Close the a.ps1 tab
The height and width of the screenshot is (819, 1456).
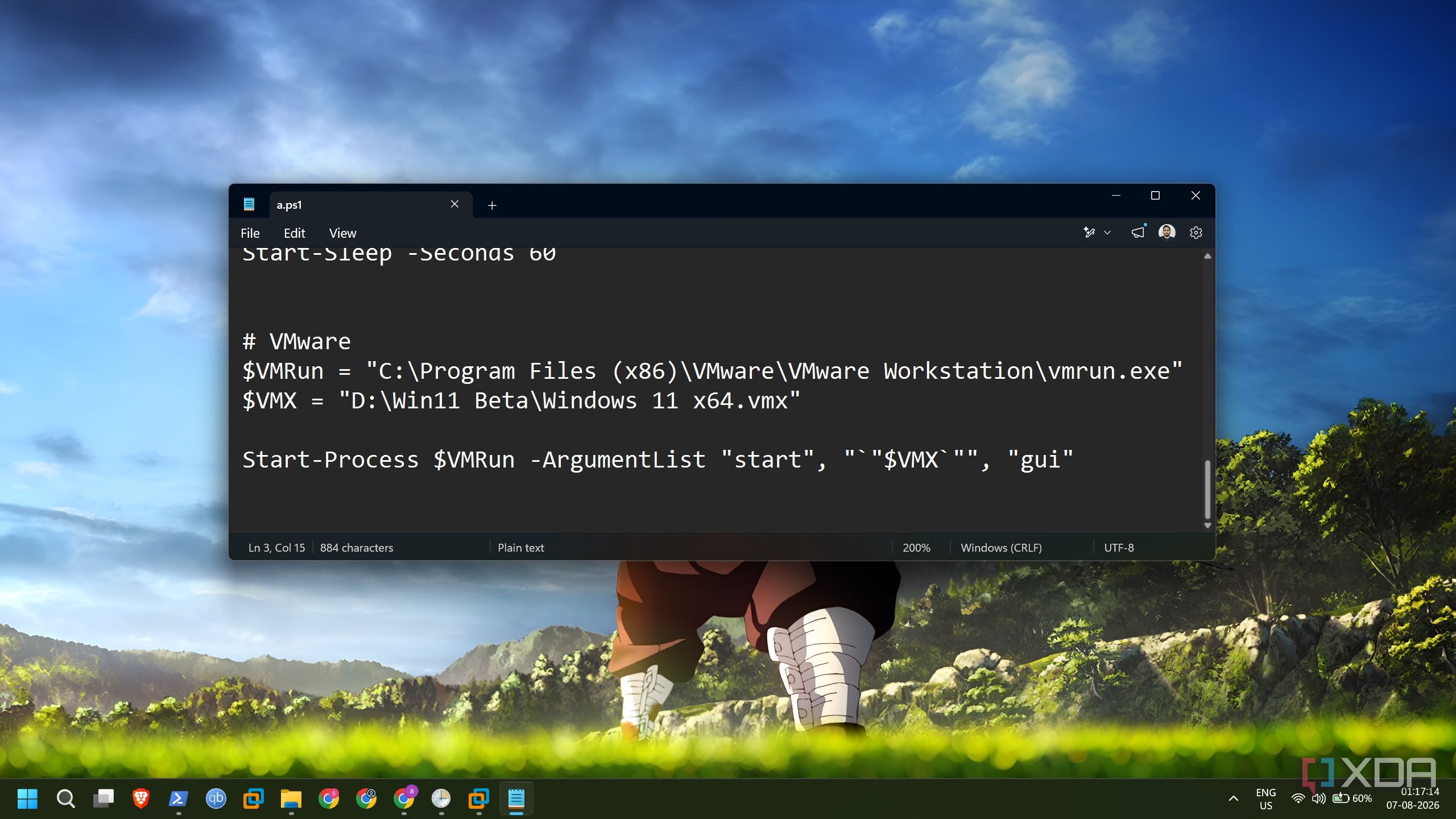coord(454,204)
